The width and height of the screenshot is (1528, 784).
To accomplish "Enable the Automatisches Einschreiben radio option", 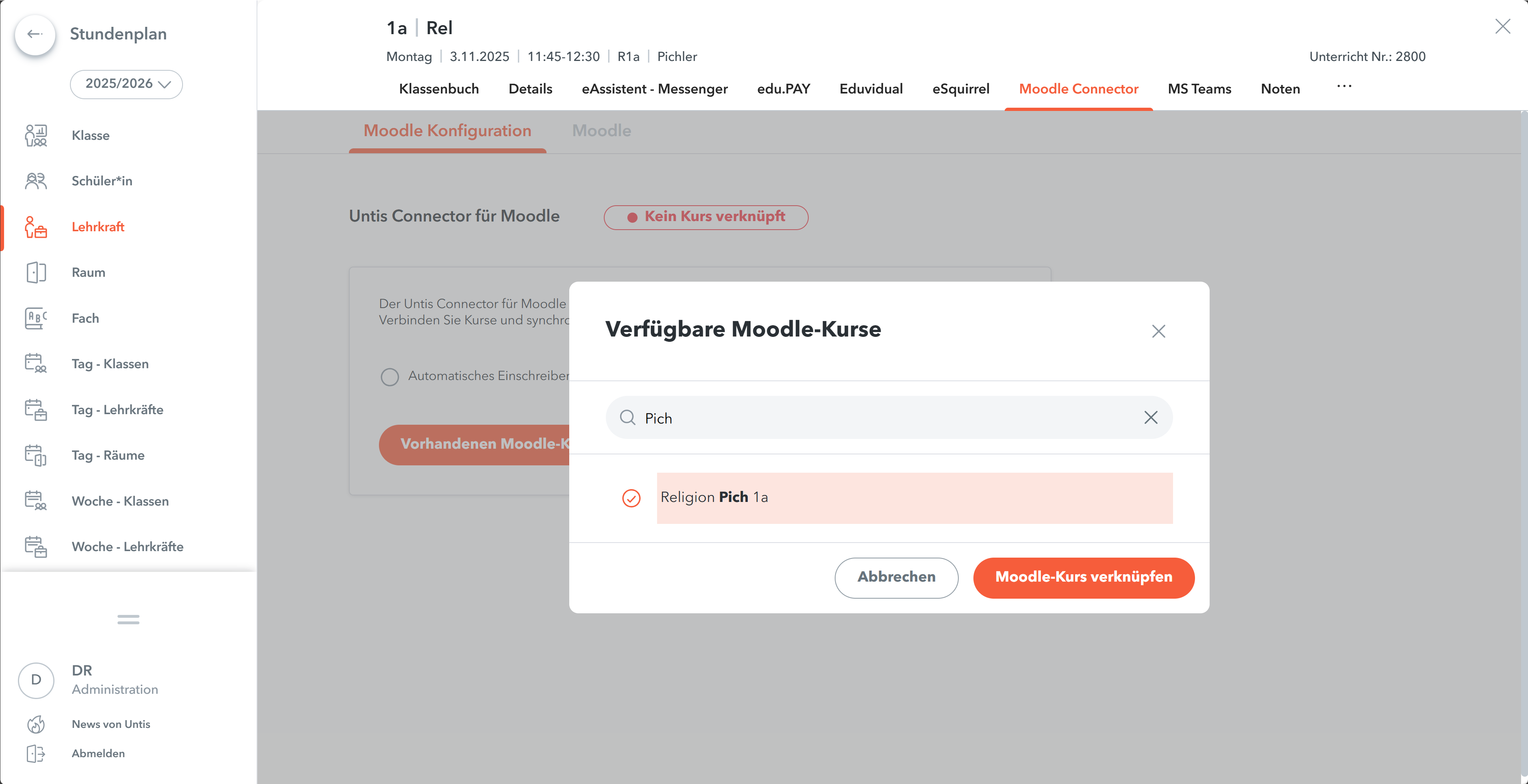I will 390,377.
